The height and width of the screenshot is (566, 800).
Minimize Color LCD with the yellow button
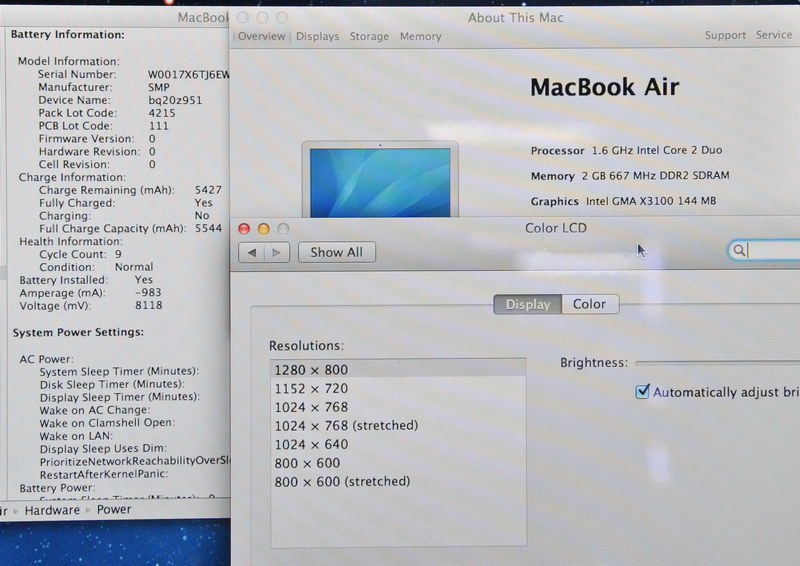pyautogui.click(x=263, y=229)
